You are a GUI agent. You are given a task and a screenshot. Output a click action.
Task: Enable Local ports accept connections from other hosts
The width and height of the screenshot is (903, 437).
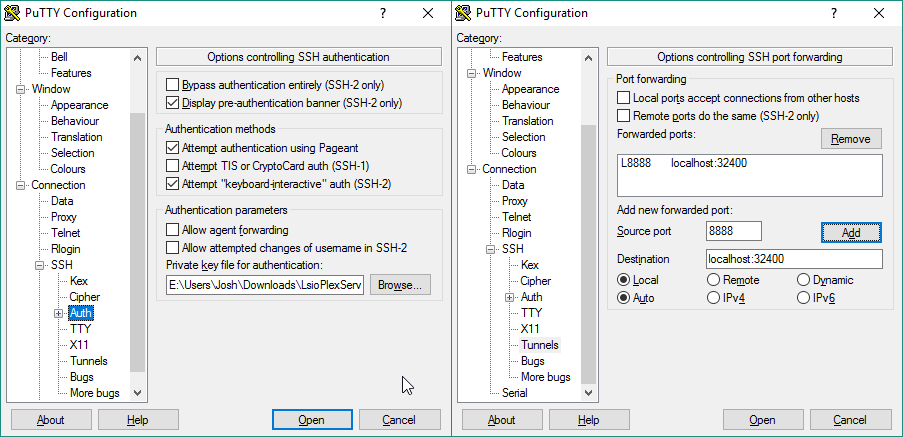click(x=623, y=98)
